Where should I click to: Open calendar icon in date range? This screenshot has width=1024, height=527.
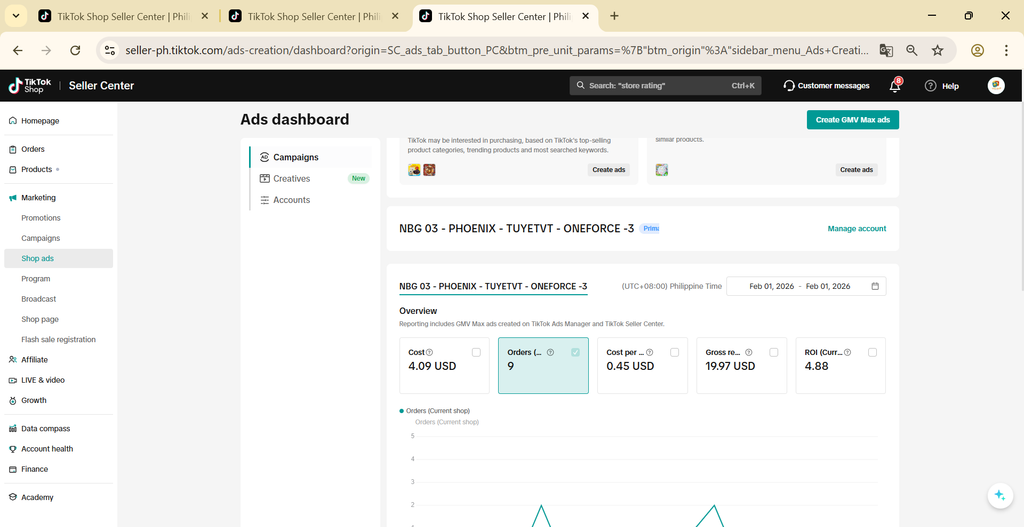(875, 286)
